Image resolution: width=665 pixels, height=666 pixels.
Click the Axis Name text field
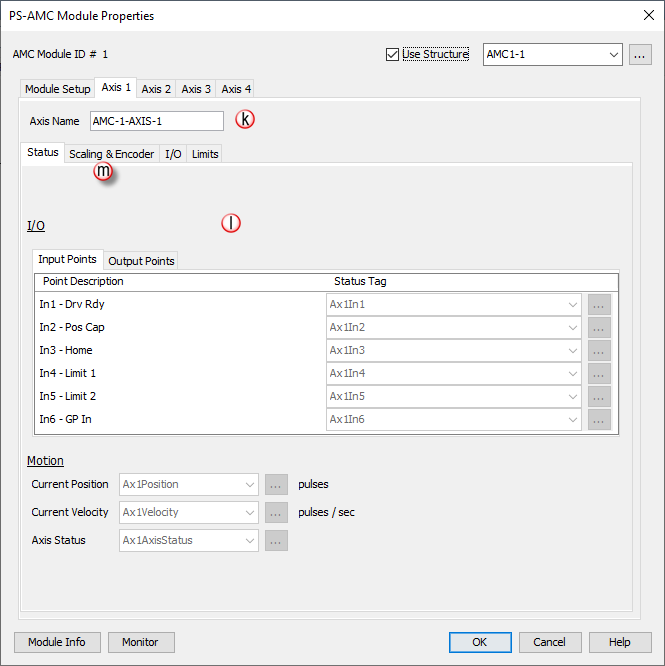pos(157,121)
